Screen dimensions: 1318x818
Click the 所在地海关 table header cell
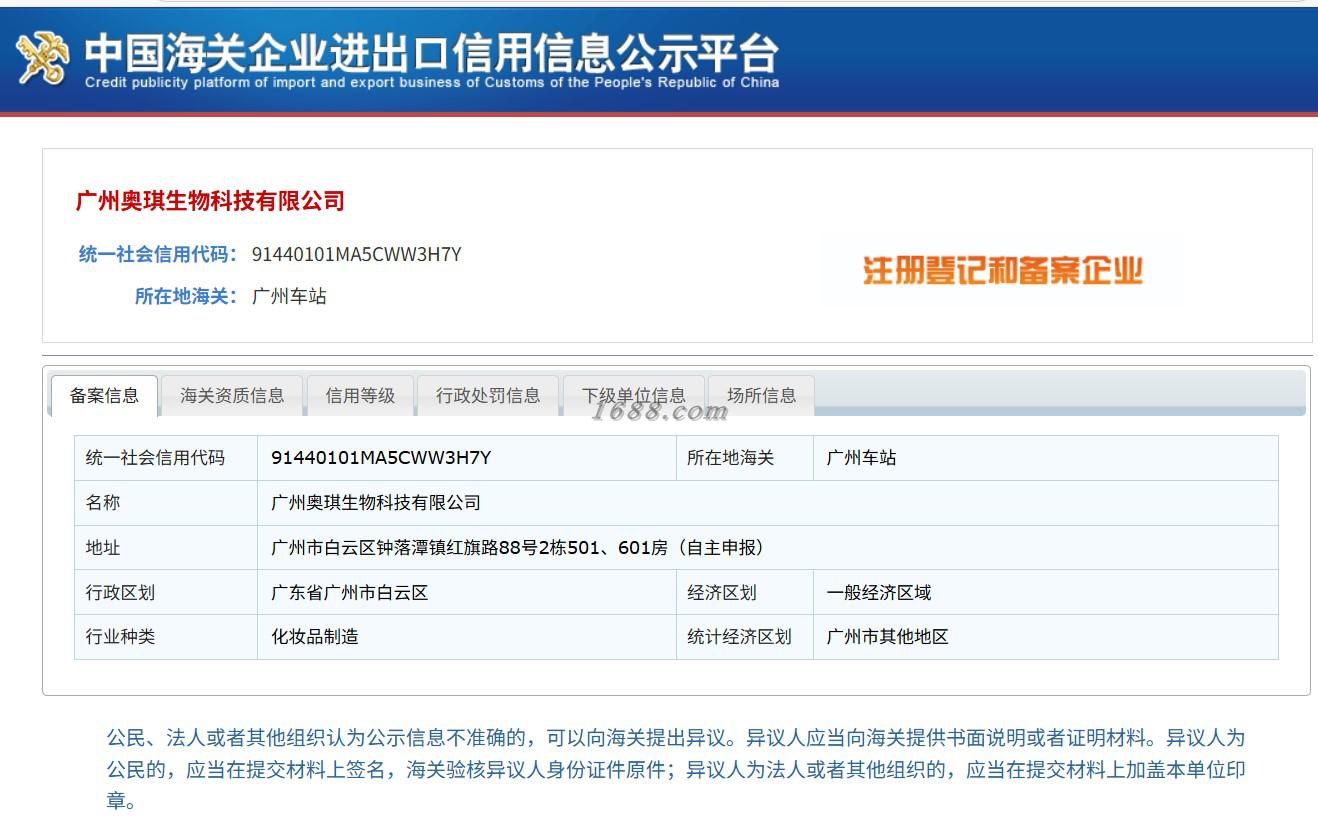coord(745,458)
